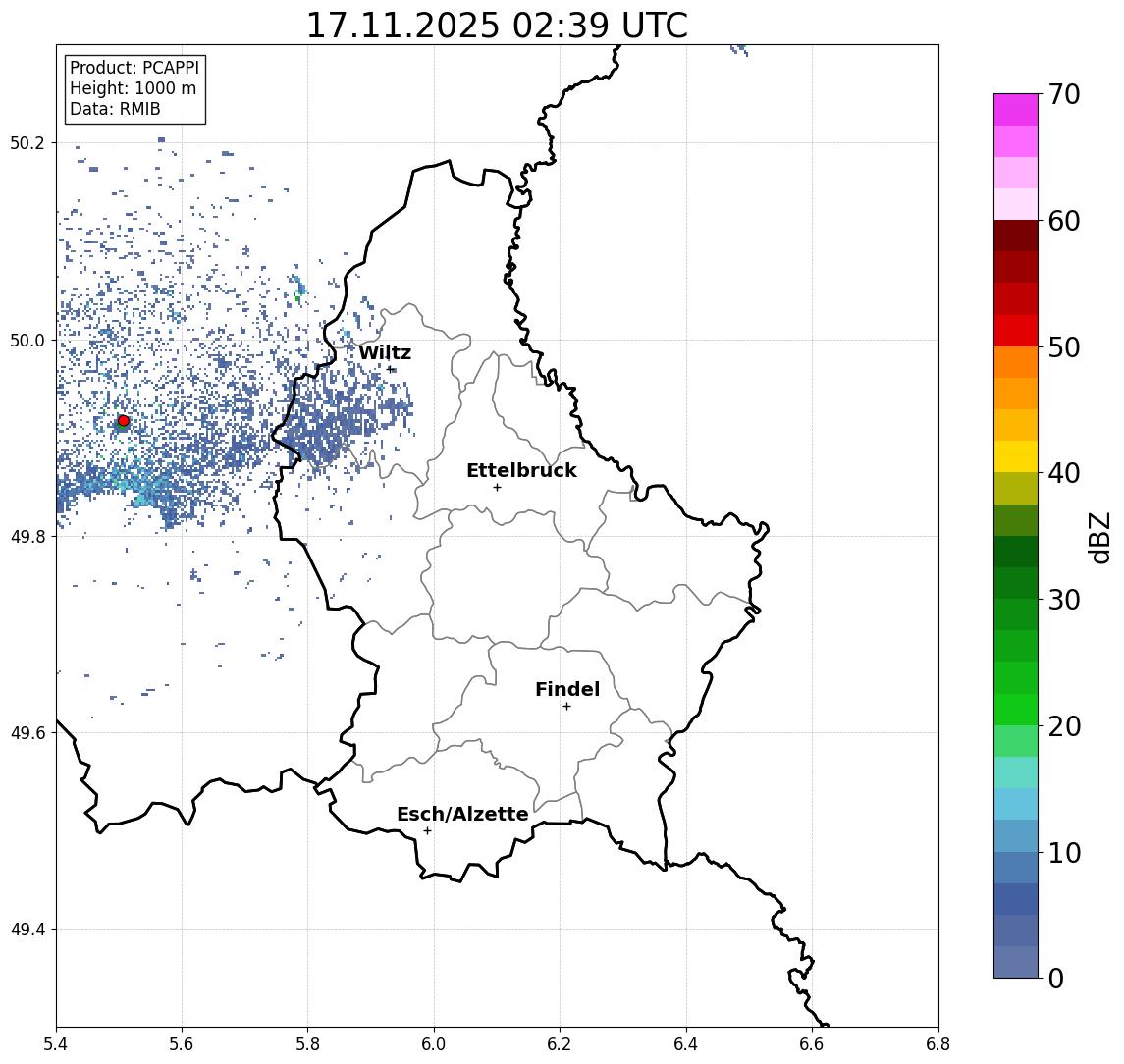Pick the dark green colorbar segment above 30
The image size is (1124, 1064).
click(x=1016, y=583)
